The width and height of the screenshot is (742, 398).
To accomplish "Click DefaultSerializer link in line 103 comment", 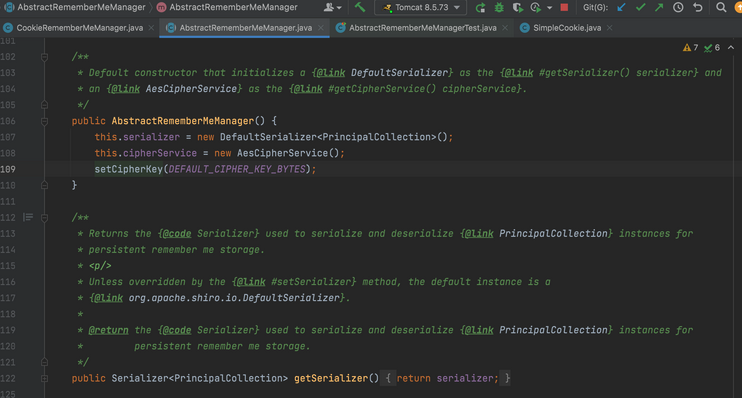I will 399,73.
